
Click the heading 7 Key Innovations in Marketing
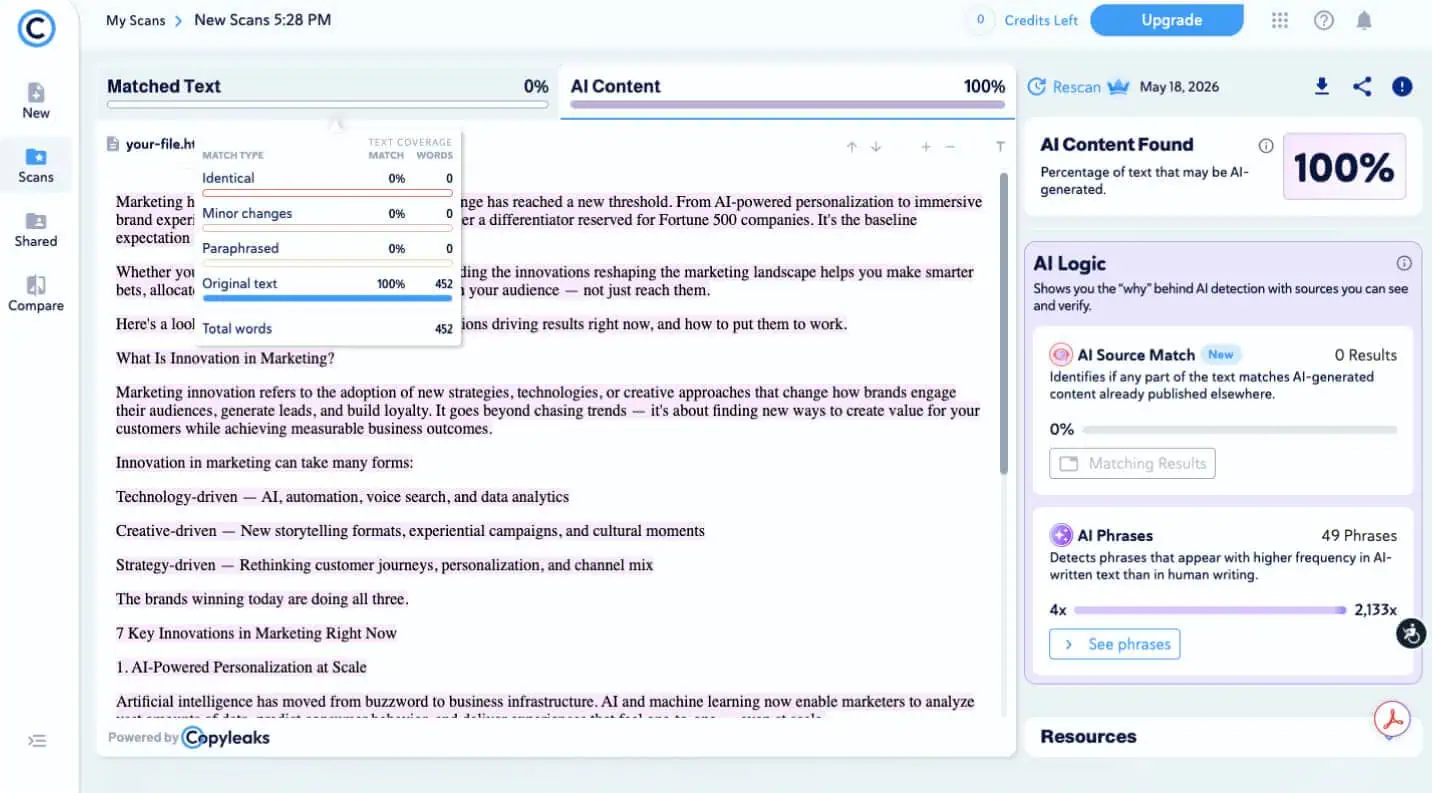tap(256, 633)
